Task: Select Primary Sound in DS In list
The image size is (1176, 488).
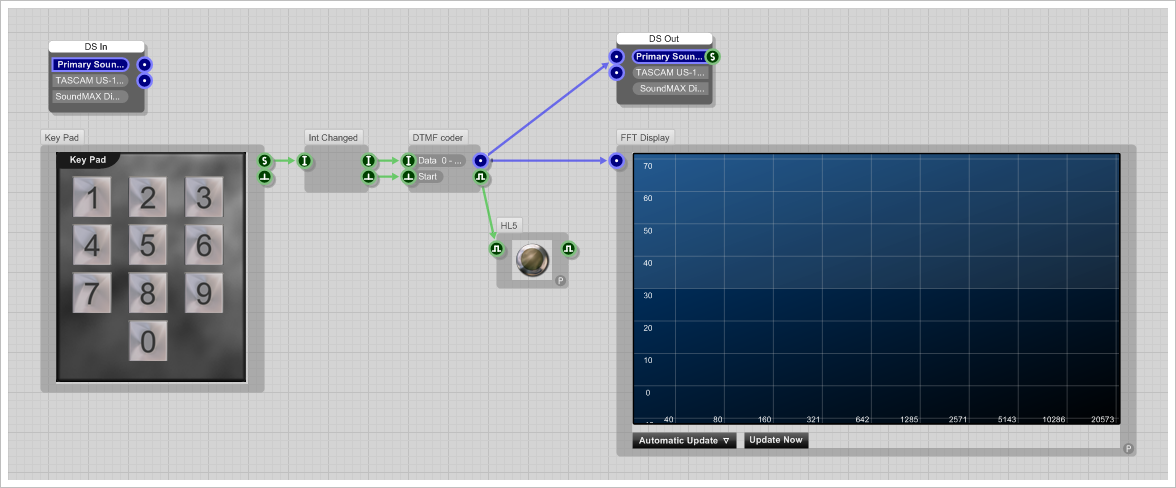Action: pyautogui.click(x=91, y=64)
